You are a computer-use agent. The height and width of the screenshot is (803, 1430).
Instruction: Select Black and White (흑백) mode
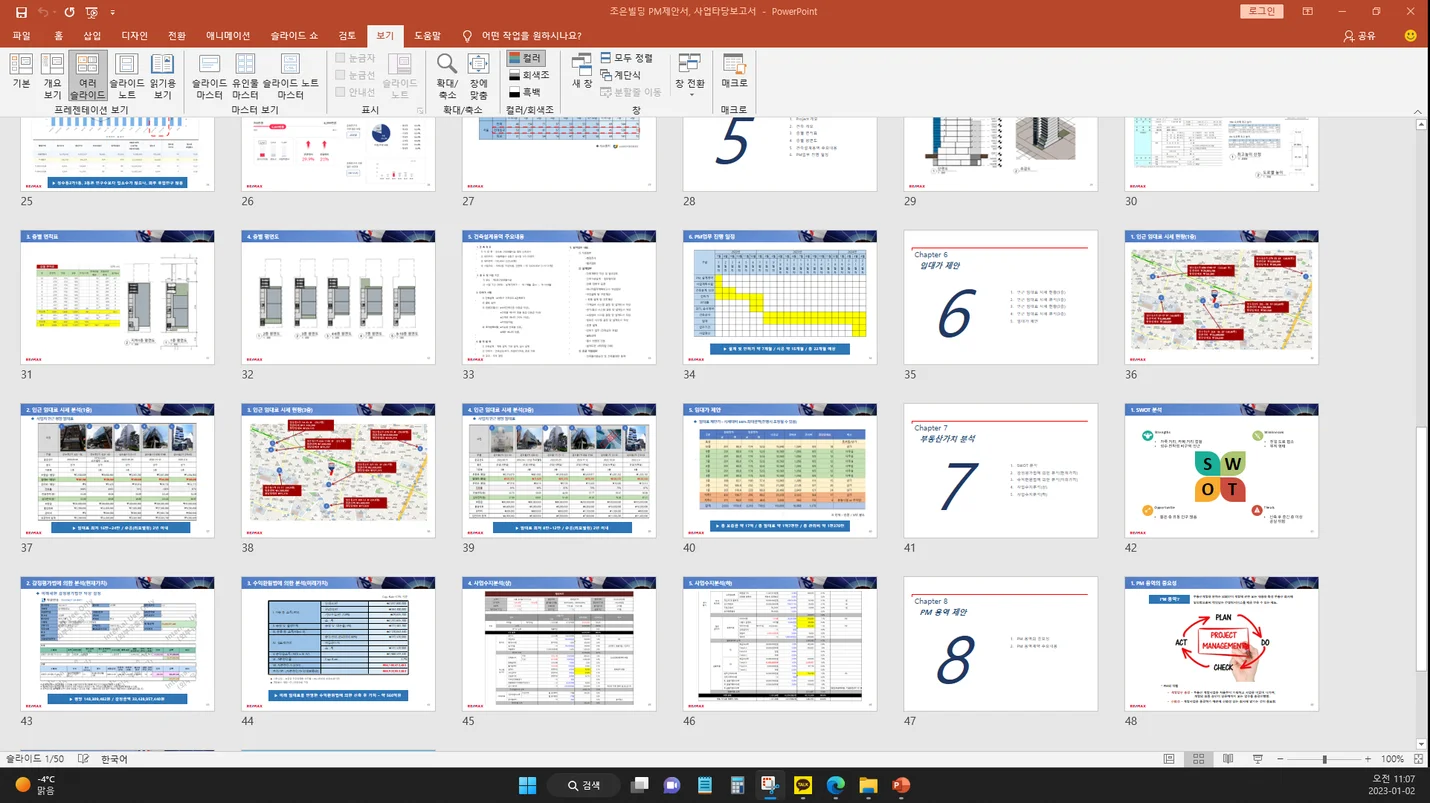pyautogui.click(x=525, y=92)
